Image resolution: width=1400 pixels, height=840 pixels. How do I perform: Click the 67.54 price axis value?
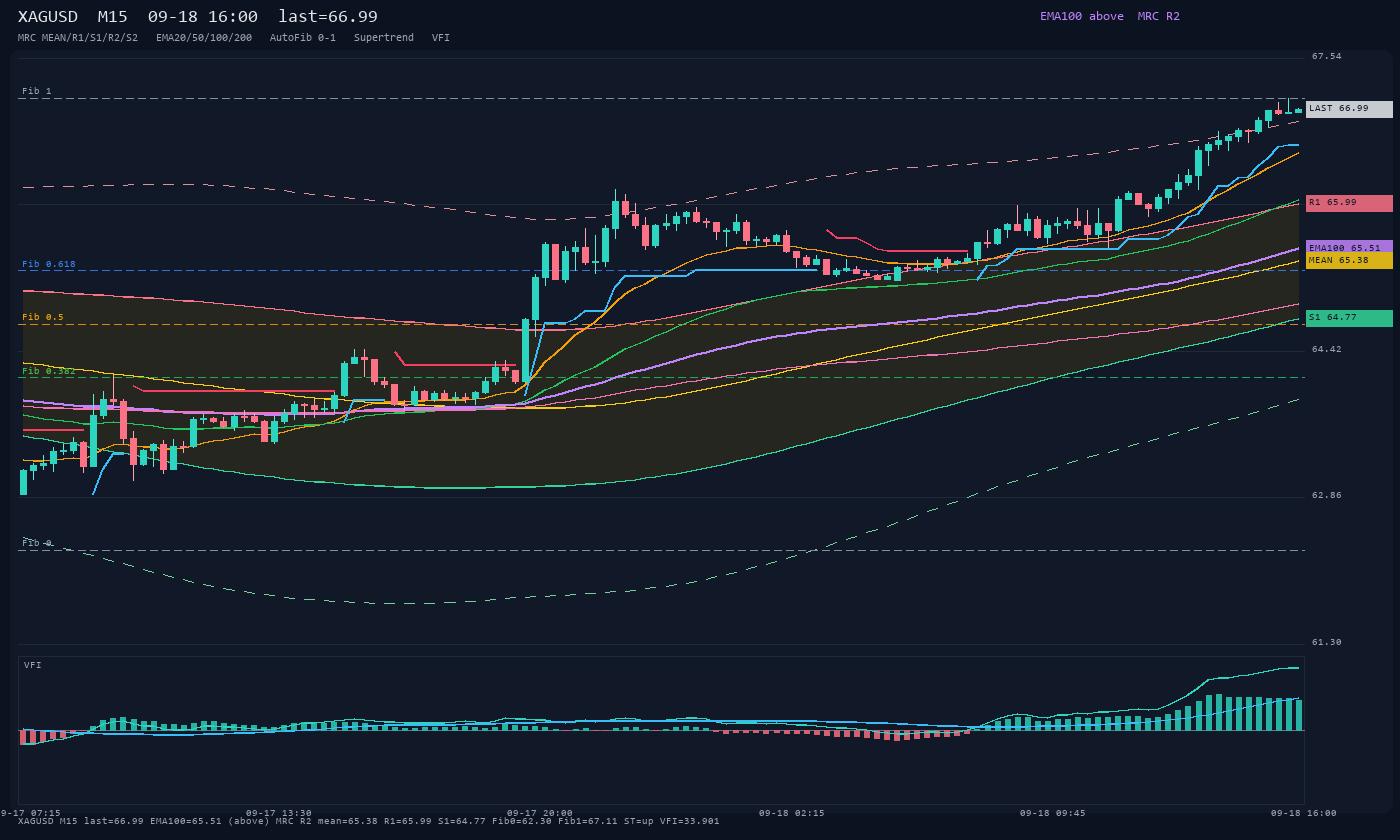1327,56
